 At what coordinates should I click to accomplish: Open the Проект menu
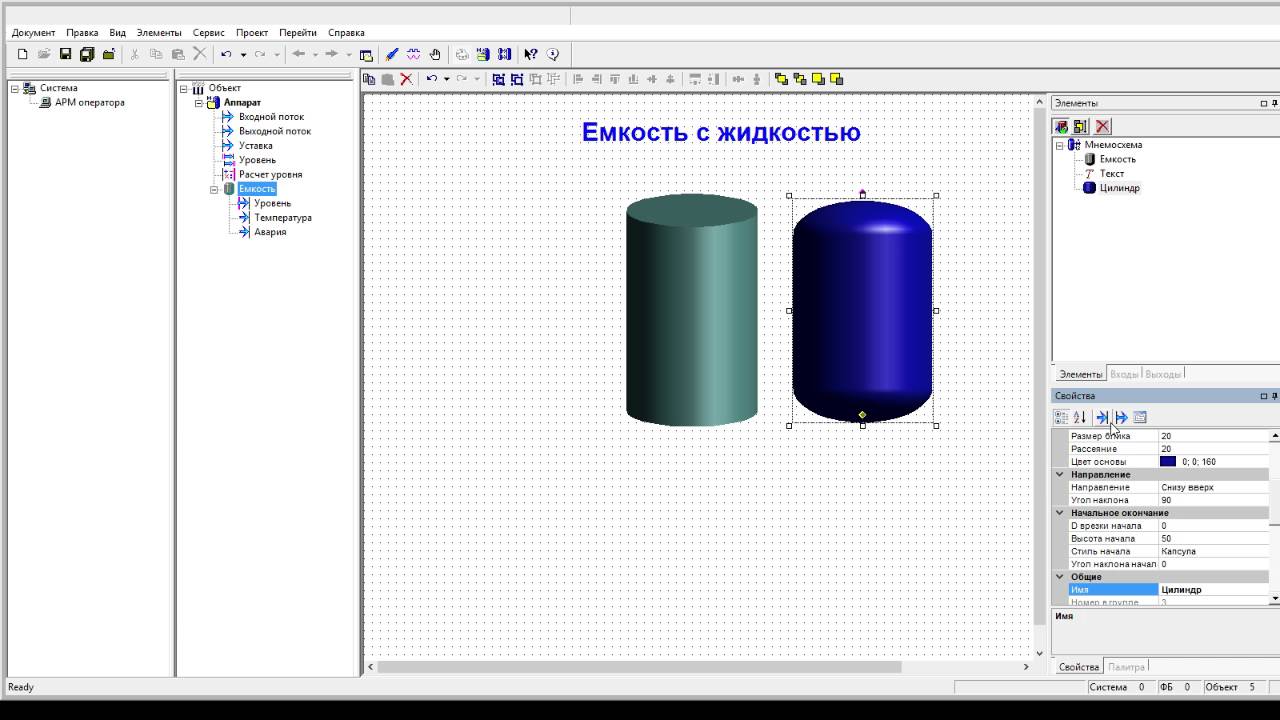point(252,32)
